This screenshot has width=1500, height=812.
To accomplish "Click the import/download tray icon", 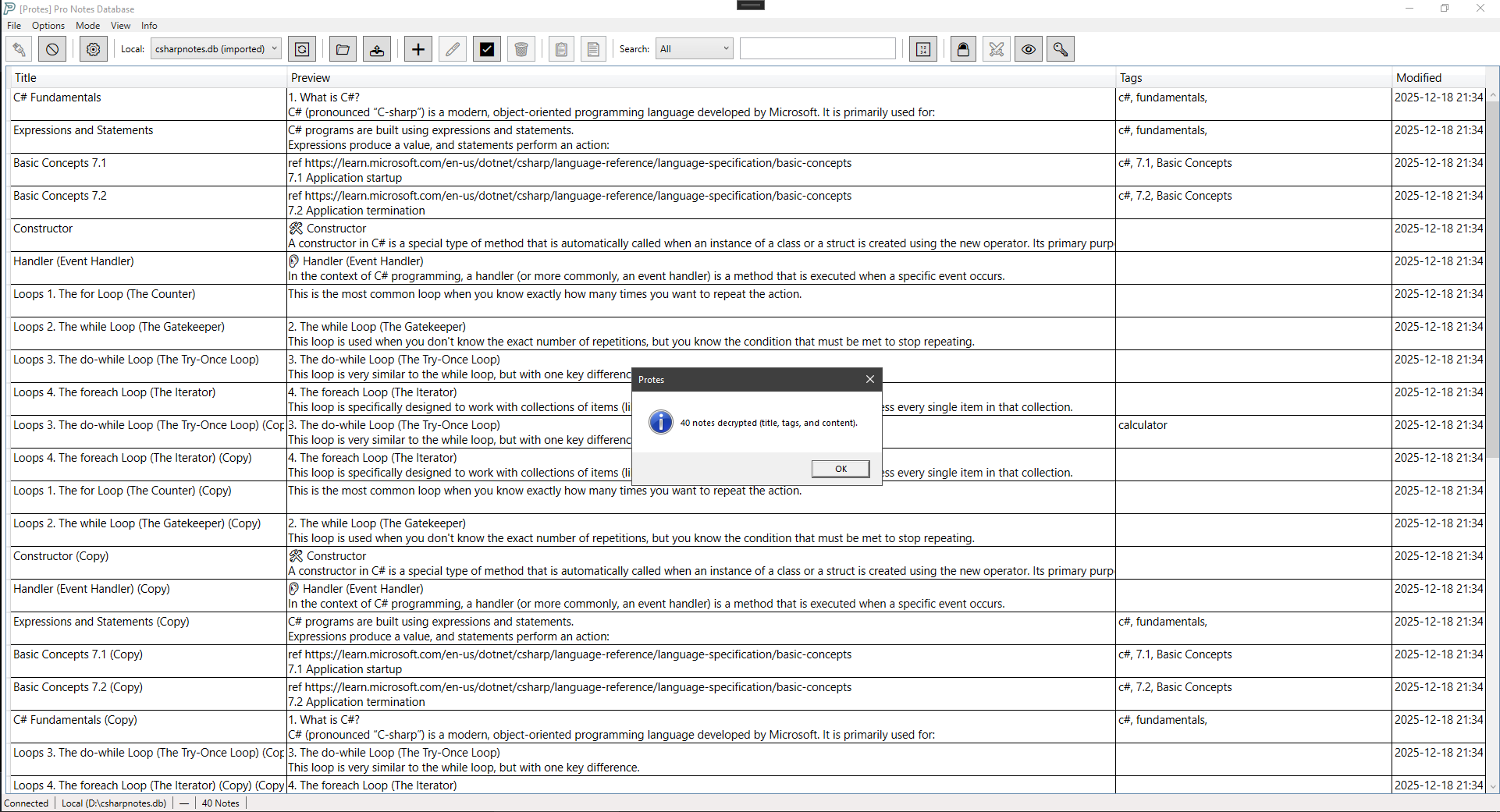I will [x=377, y=49].
